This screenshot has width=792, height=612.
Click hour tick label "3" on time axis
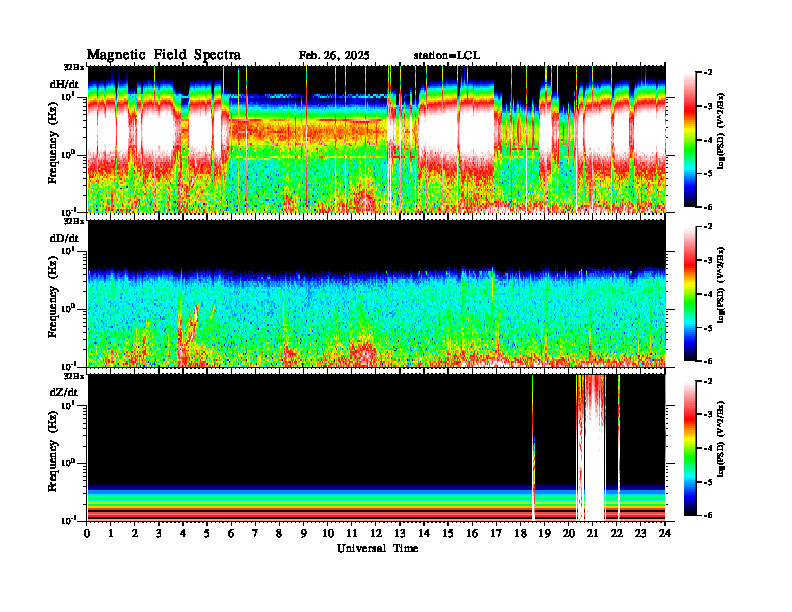(x=159, y=533)
